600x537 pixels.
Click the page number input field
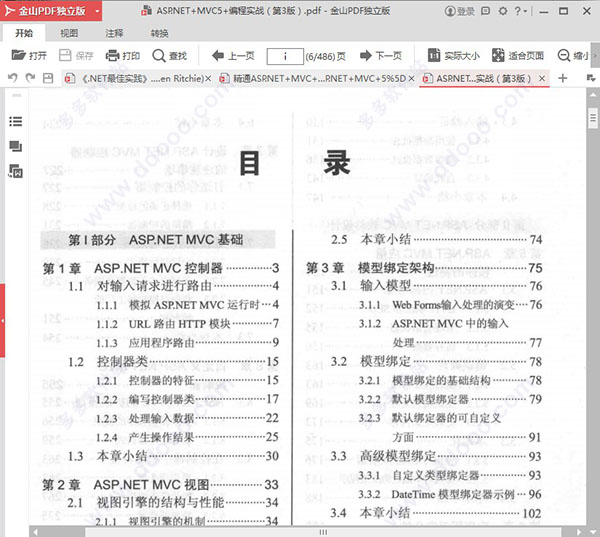click(x=285, y=57)
